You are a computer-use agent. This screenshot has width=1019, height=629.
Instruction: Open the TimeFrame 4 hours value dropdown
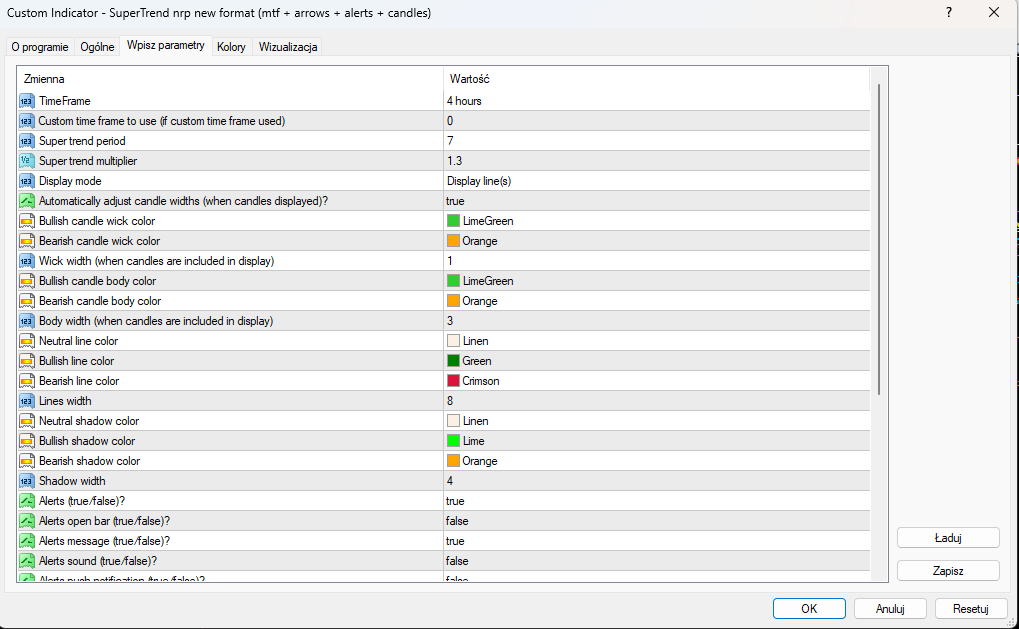click(x=655, y=101)
